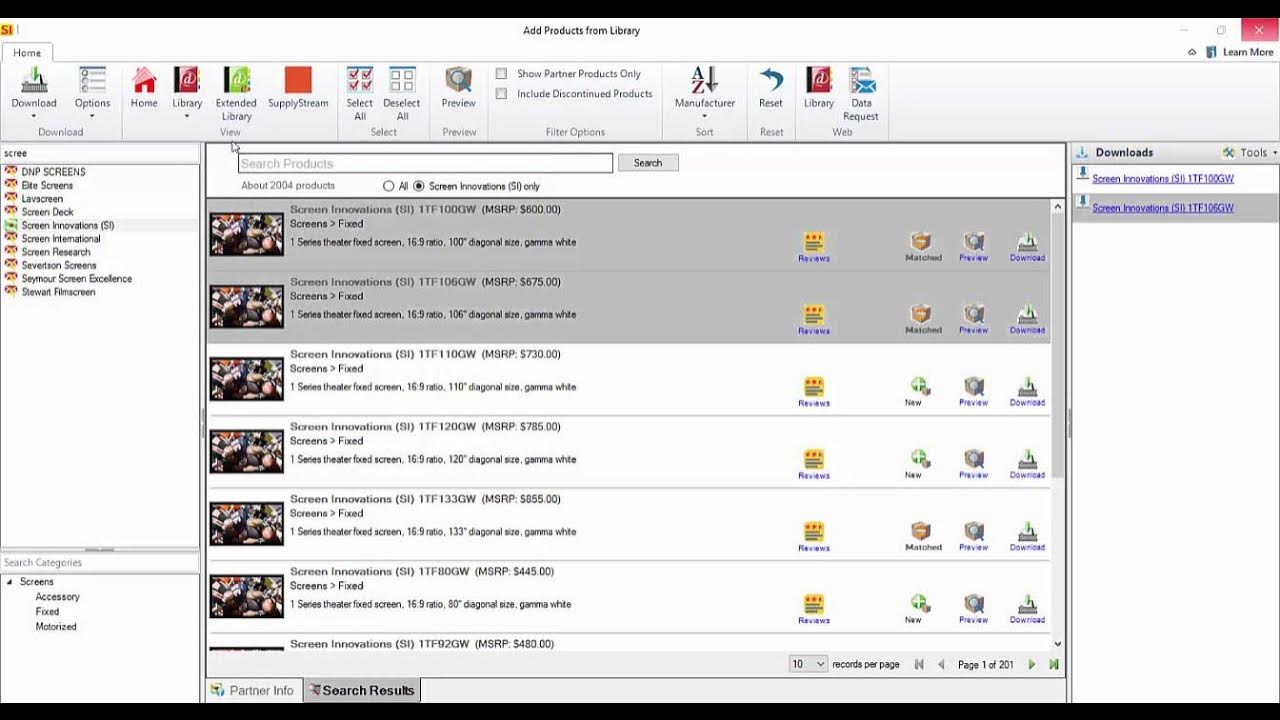Click the Search Categories field
1280x720 pixels.
point(100,563)
